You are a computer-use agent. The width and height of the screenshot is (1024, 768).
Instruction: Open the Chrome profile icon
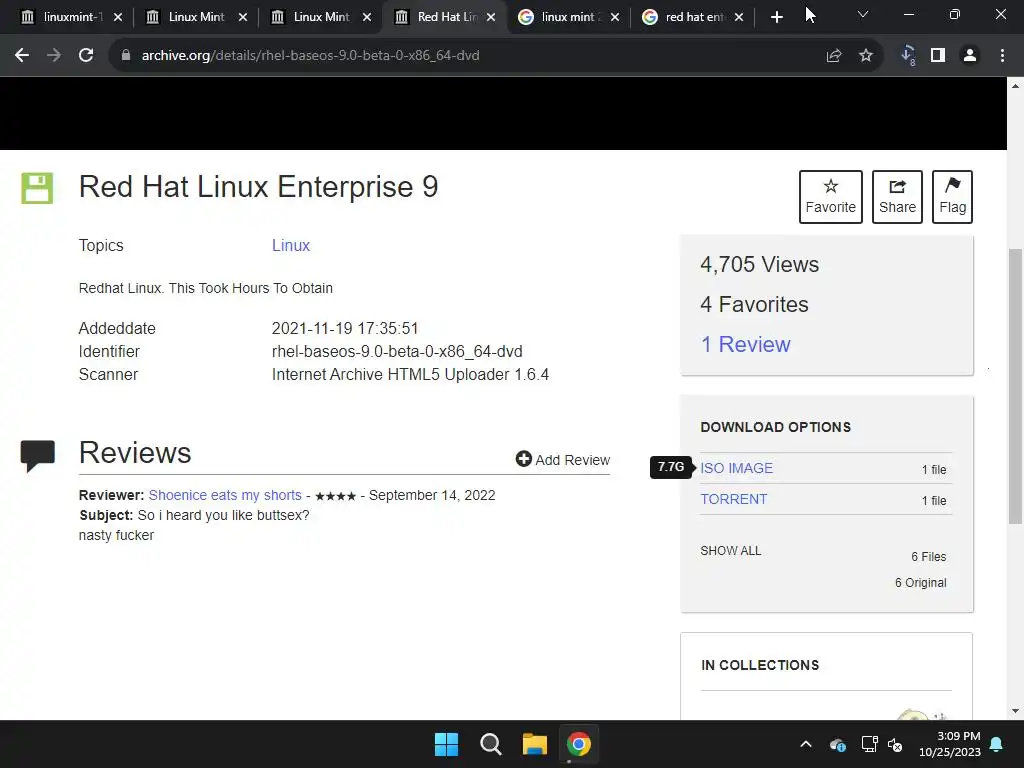tap(970, 56)
